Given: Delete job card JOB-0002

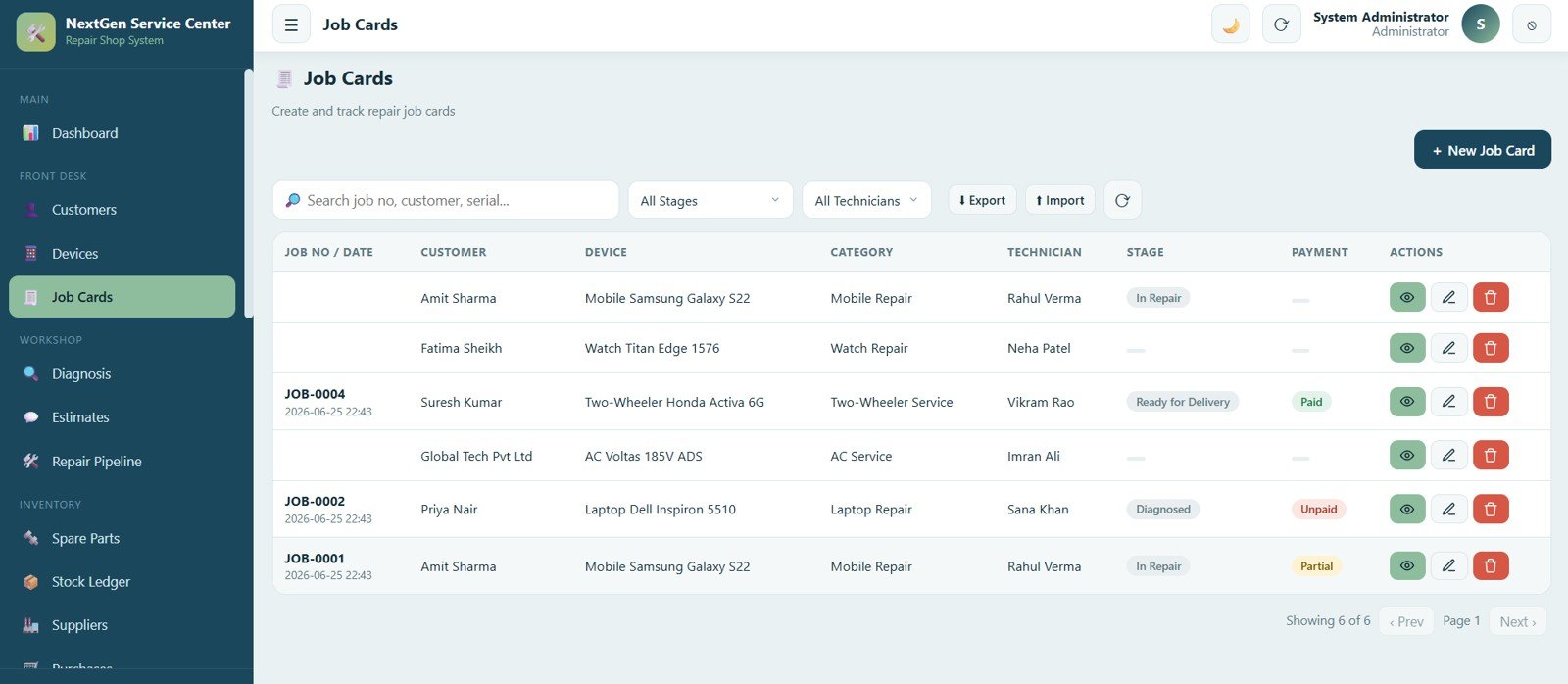Looking at the screenshot, I should point(1491,509).
